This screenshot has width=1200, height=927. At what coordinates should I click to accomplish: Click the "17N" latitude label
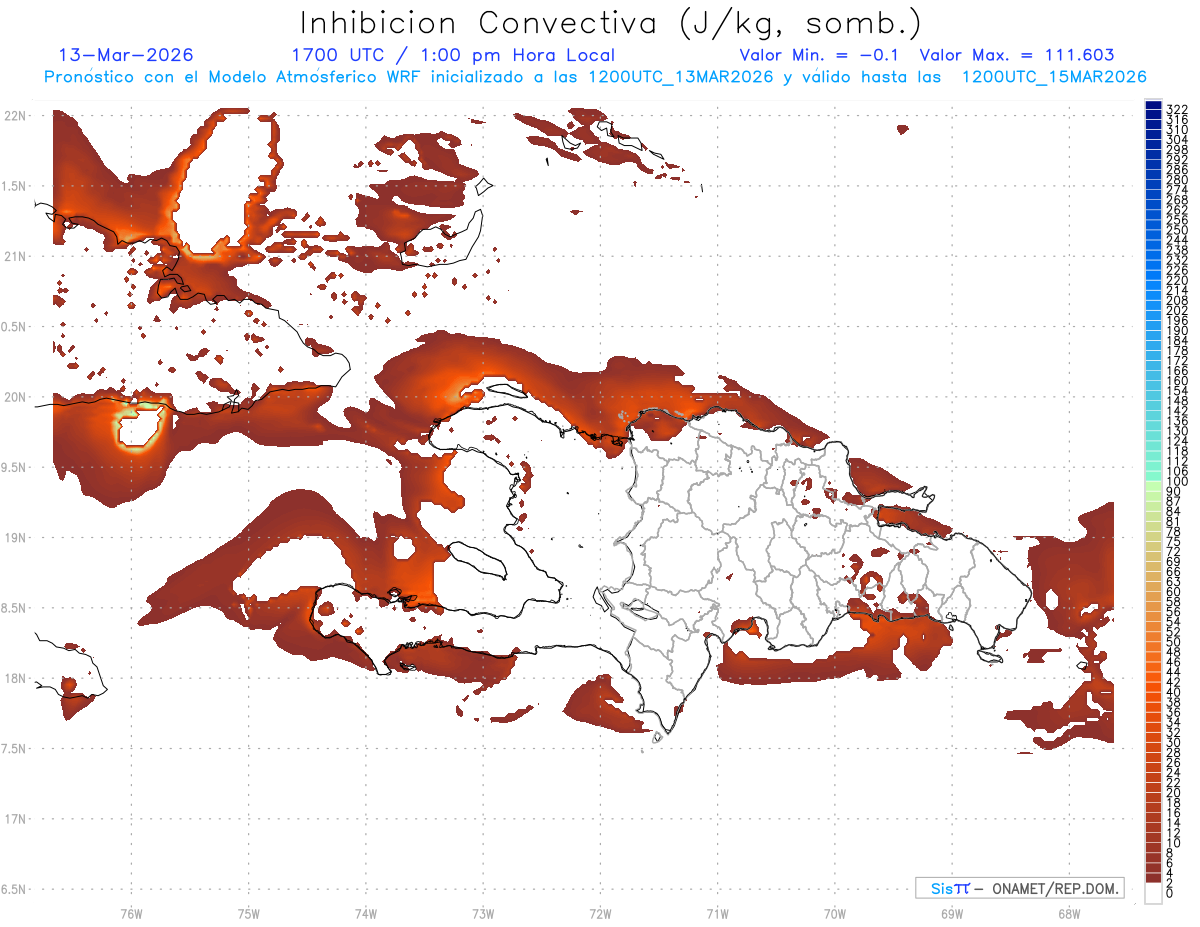click(x=15, y=819)
